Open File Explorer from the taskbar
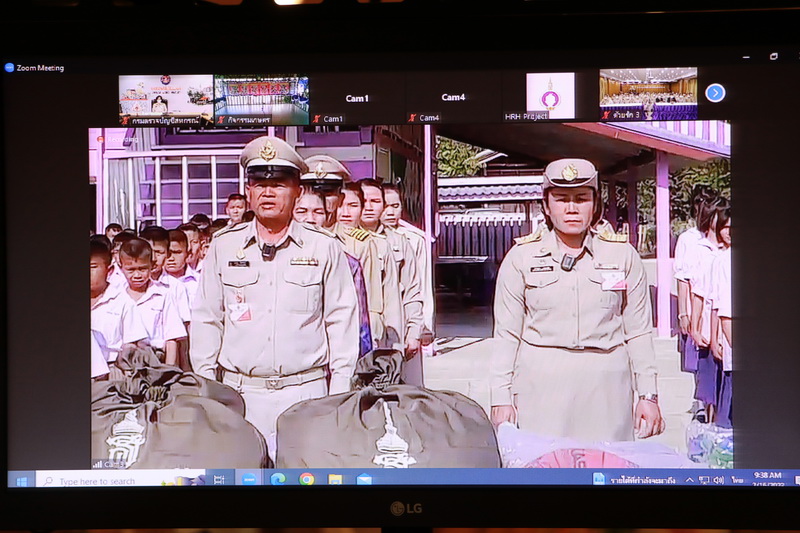800x533 pixels. [x=335, y=479]
